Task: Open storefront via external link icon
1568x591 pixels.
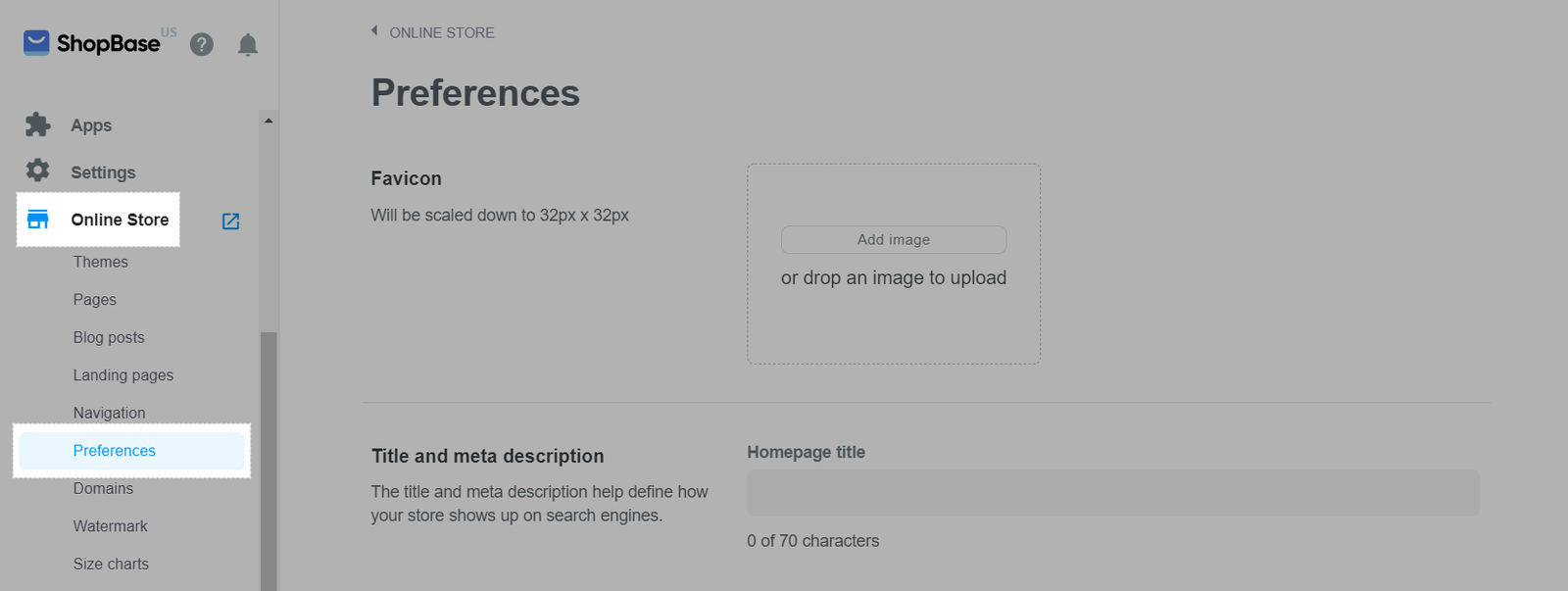Action: tap(231, 222)
